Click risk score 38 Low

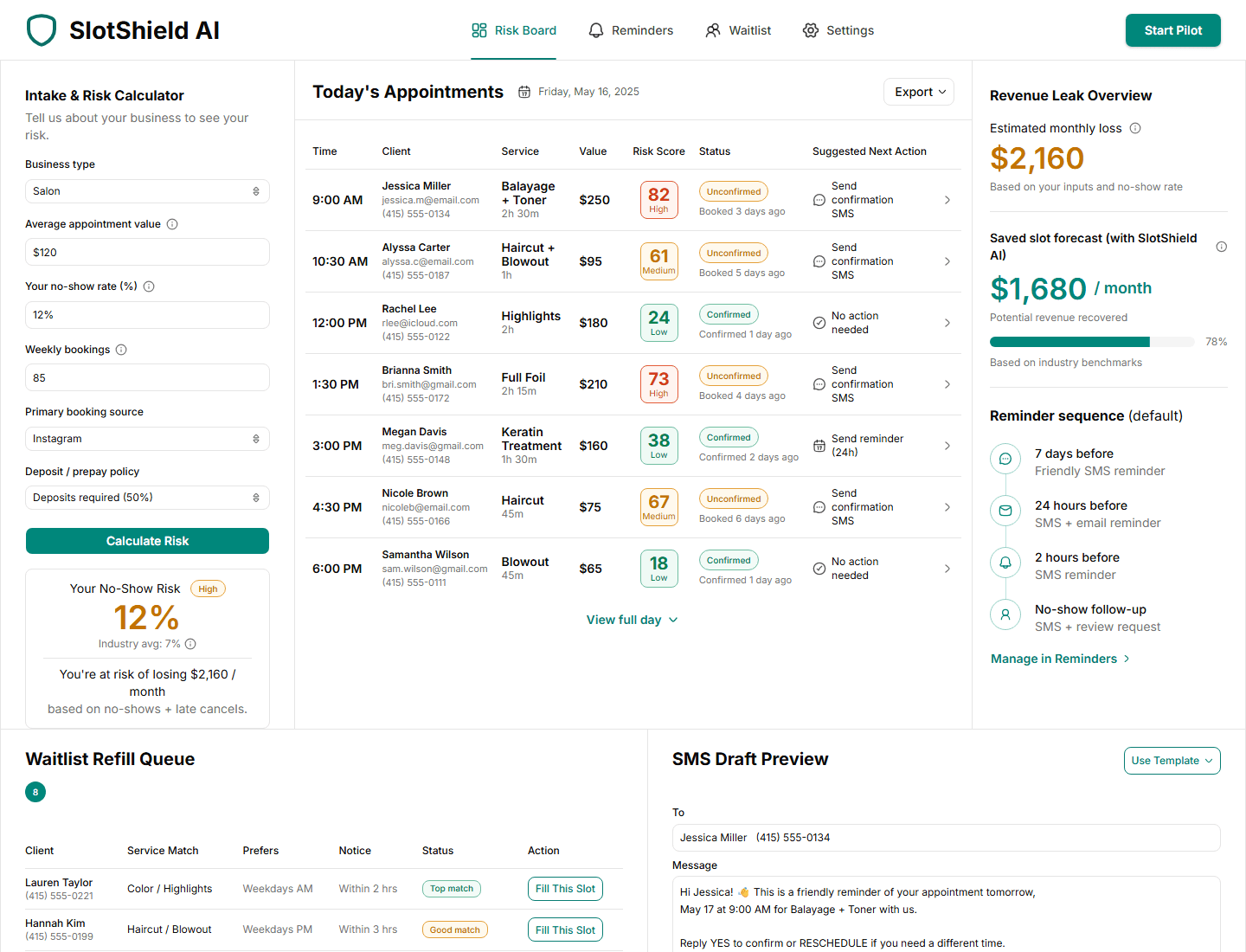[x=658, y=446]
